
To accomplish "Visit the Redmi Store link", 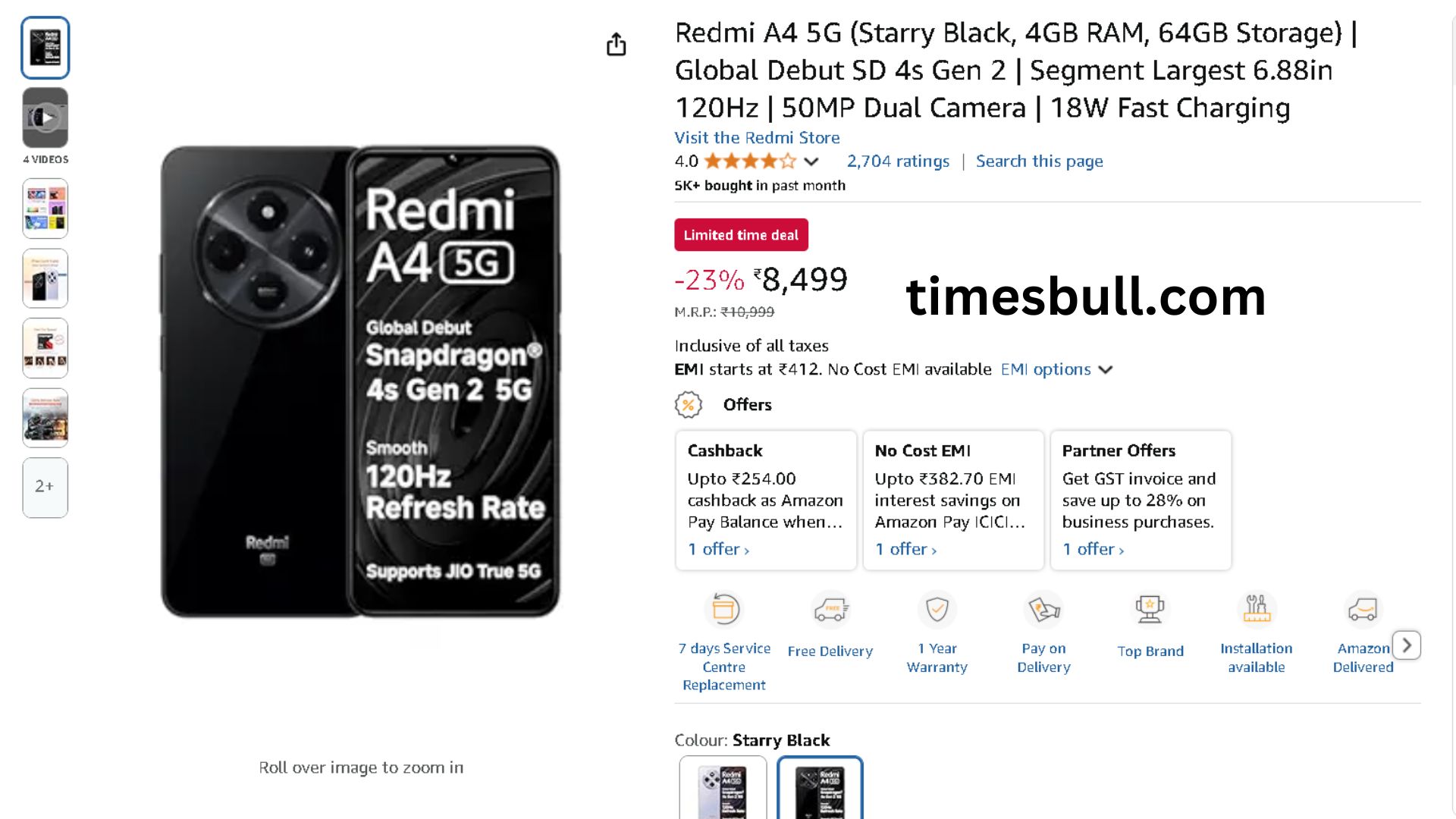I will point(757,138).
